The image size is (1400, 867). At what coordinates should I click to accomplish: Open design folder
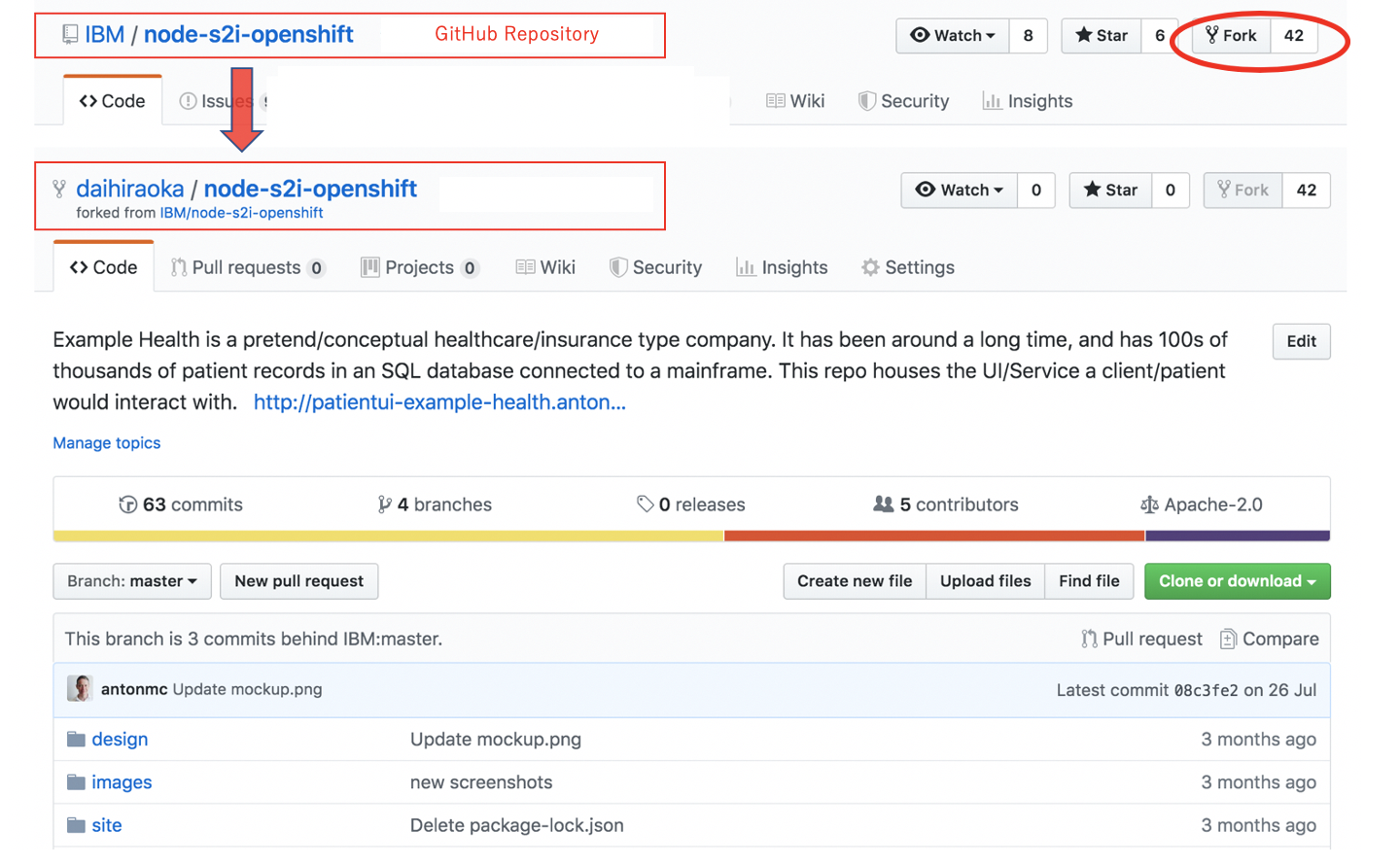(120, 740)
